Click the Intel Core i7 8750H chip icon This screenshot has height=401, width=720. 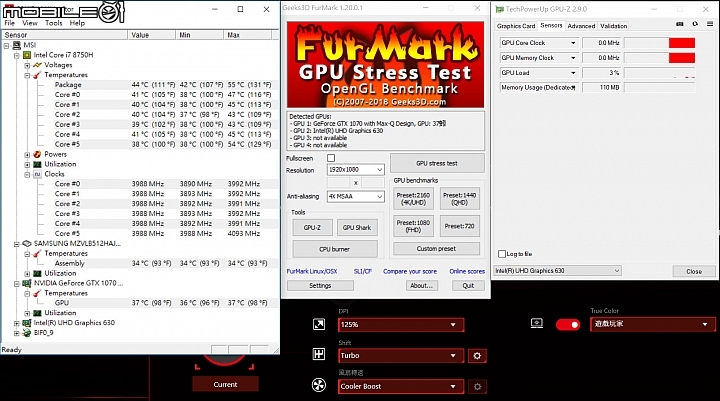point(27,55)
